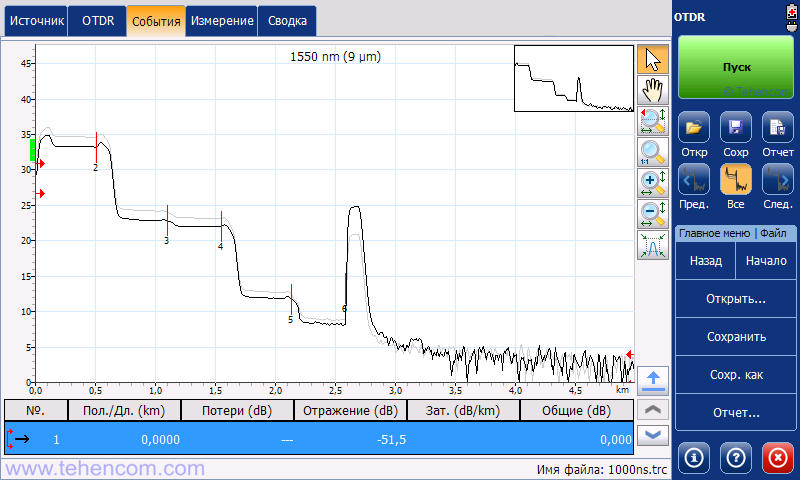The image size is (800, 480).
Task: Generate a report via Отчет icon
Action: pyautogui.click(x=778, y=127)
